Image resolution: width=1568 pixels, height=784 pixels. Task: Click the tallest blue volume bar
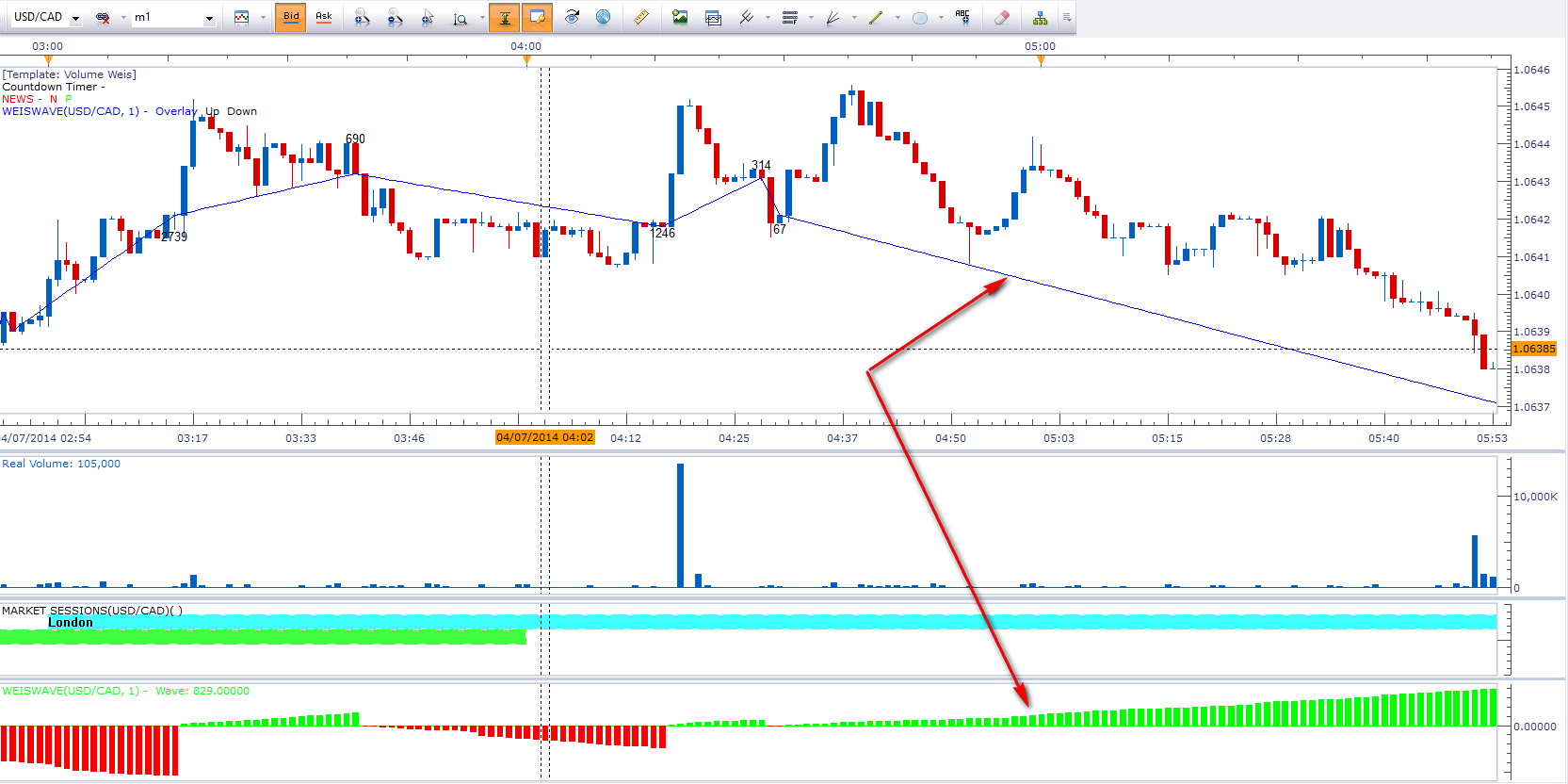[x=680, y=525]
